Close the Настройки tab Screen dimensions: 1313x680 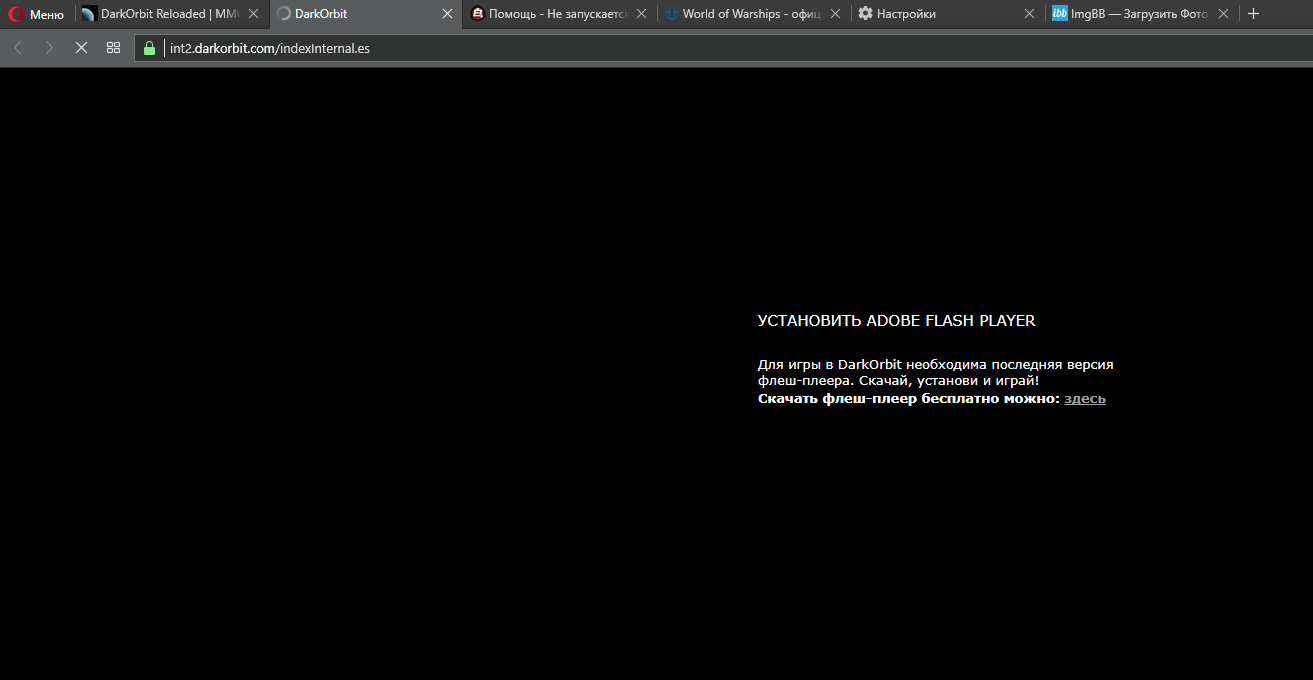coord(1029,14)
